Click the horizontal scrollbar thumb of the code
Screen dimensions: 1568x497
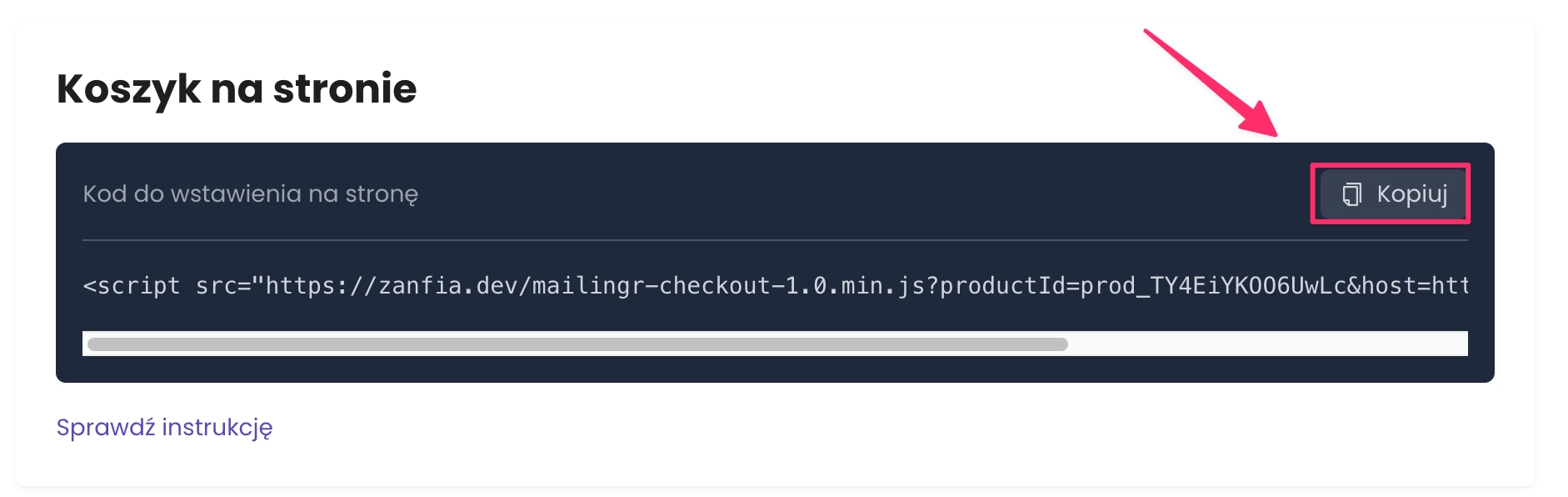(577, 344)
